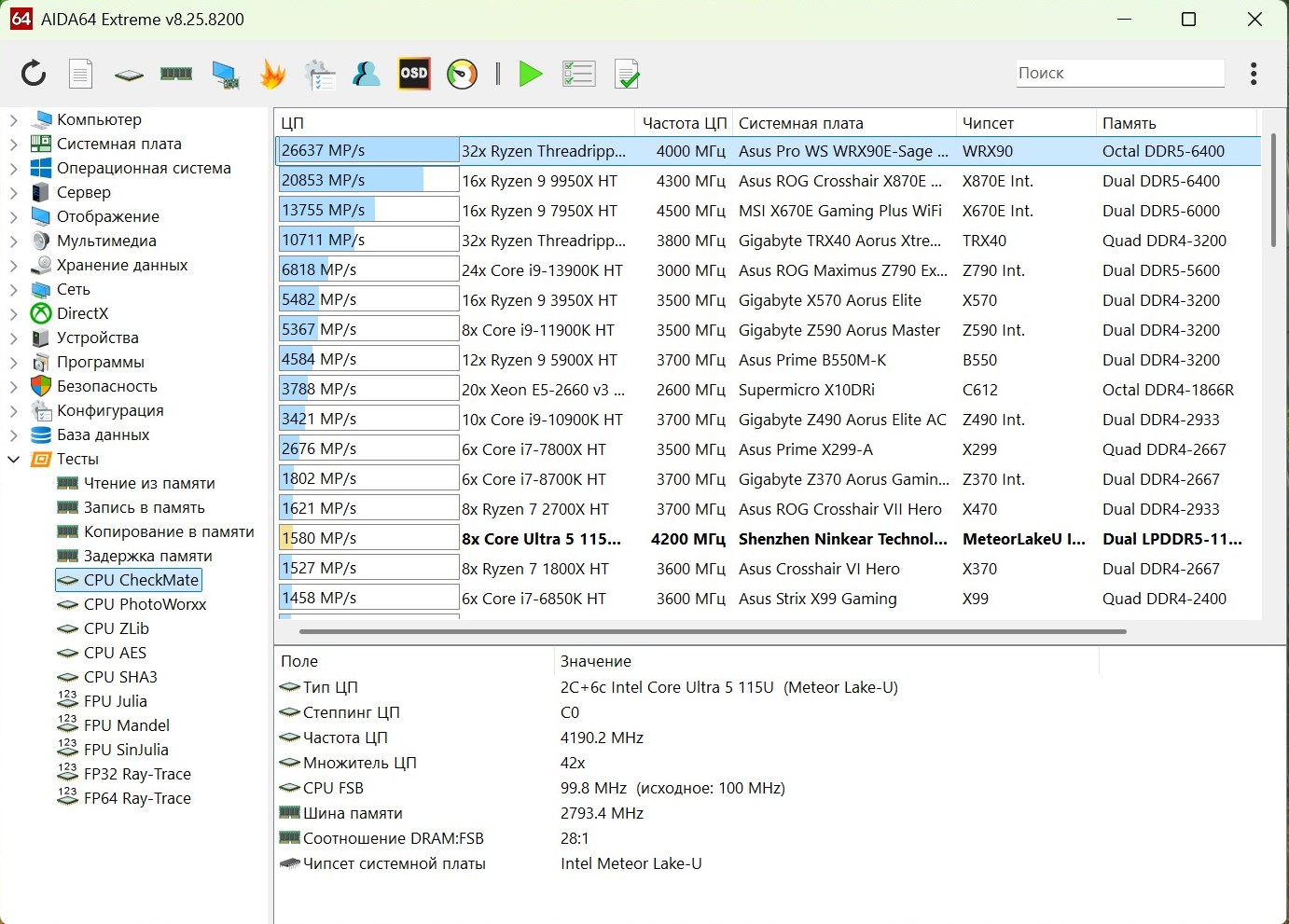Image resolution: width=1289 pixels, height=924 pixels.
Task: Start benchmark with green play icon
Action: point(531,74)
